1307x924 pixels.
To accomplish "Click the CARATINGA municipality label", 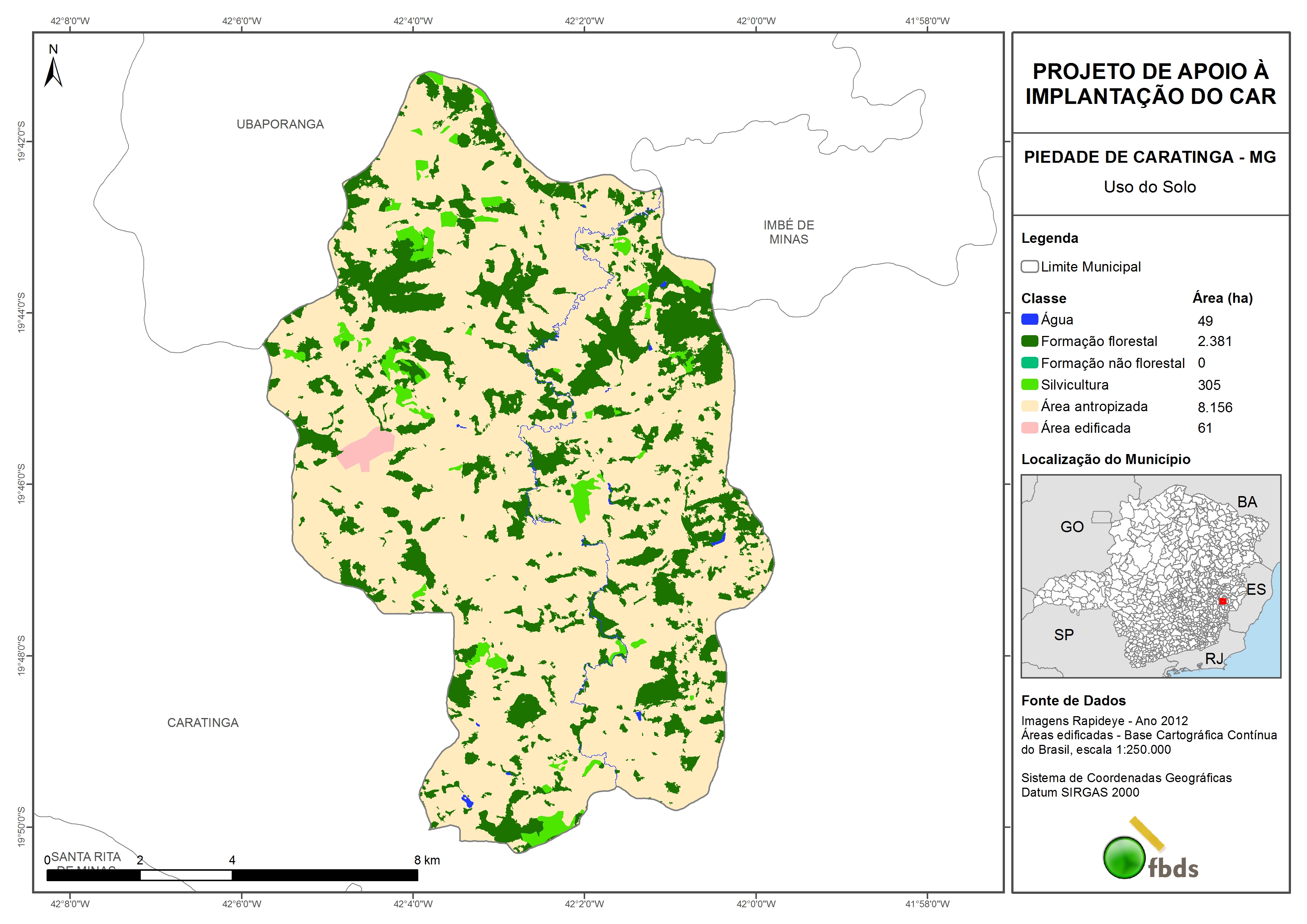I will (203, 723).
